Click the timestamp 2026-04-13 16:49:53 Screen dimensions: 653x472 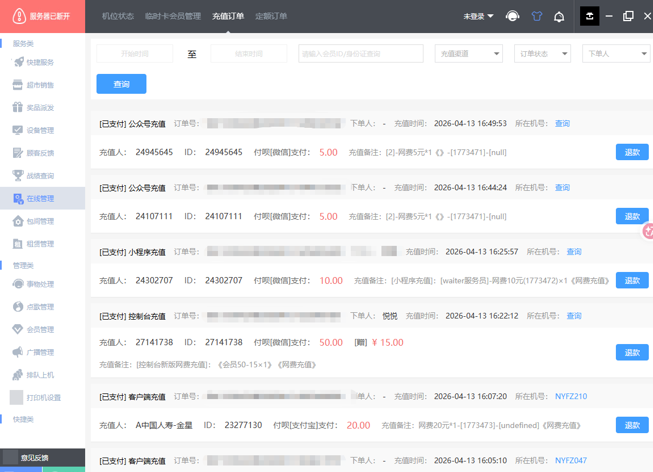point(470,123)
